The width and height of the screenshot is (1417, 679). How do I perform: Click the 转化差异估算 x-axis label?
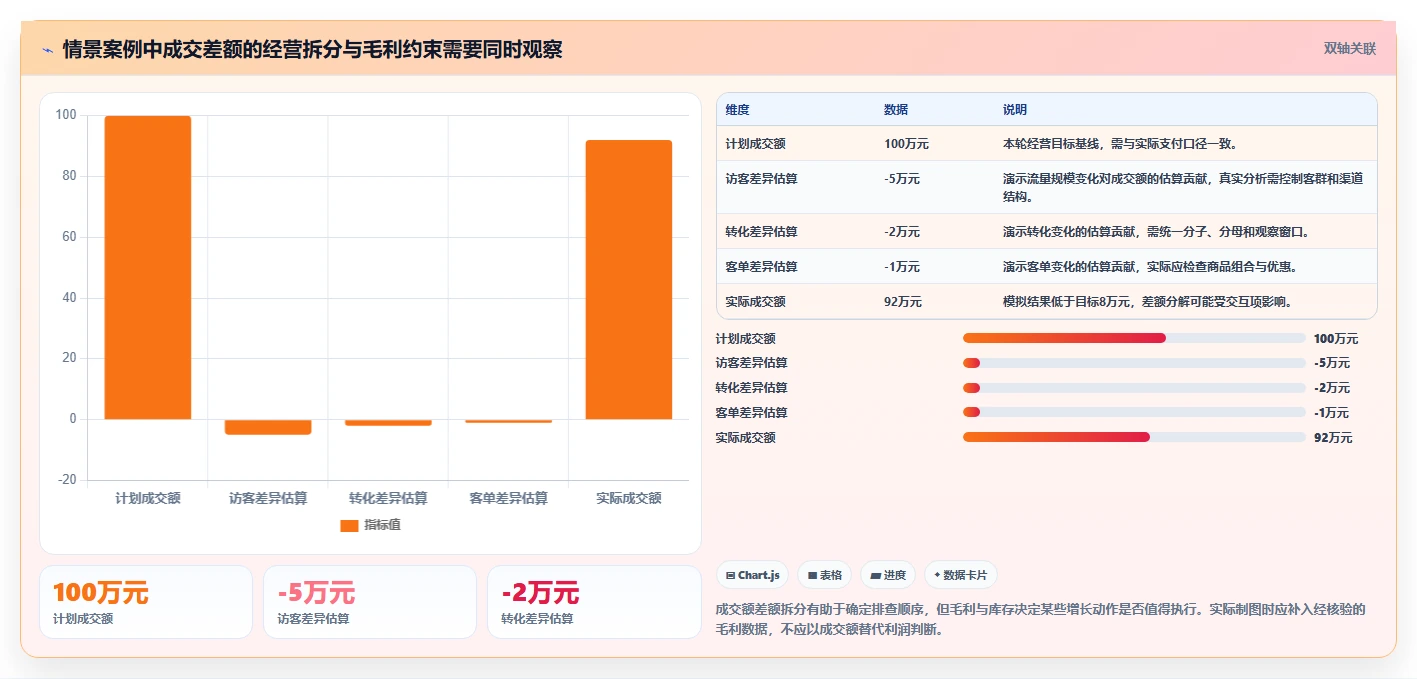[x=388, y=498]
